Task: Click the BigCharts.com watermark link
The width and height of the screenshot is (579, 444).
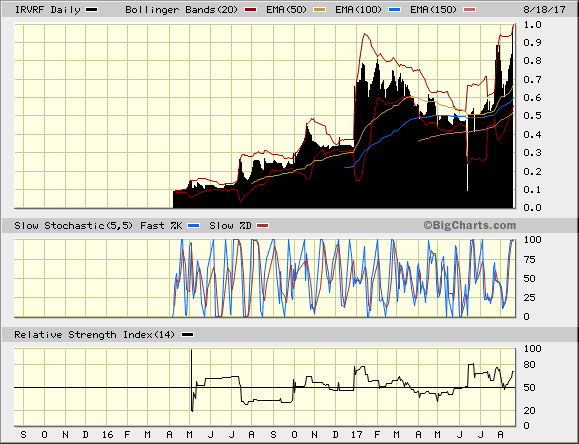Action: (x=470, y=225)
